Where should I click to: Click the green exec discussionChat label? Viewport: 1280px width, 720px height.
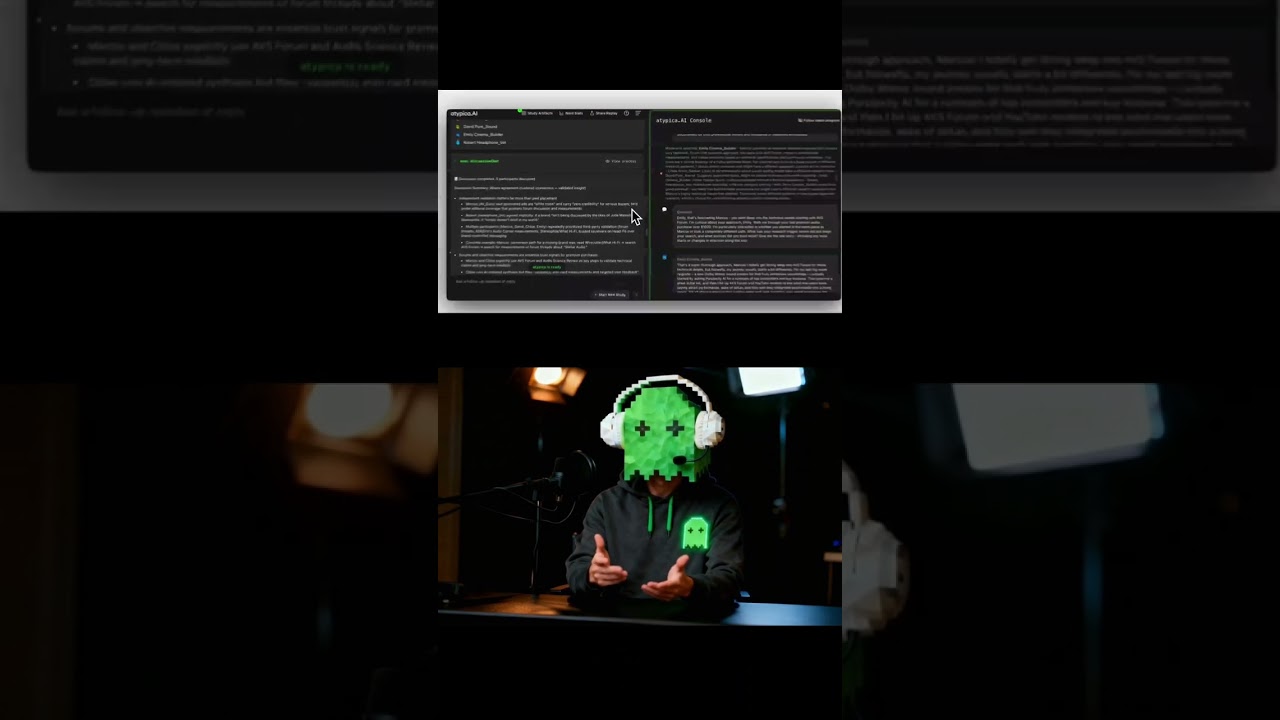click(x=479, y=161)
